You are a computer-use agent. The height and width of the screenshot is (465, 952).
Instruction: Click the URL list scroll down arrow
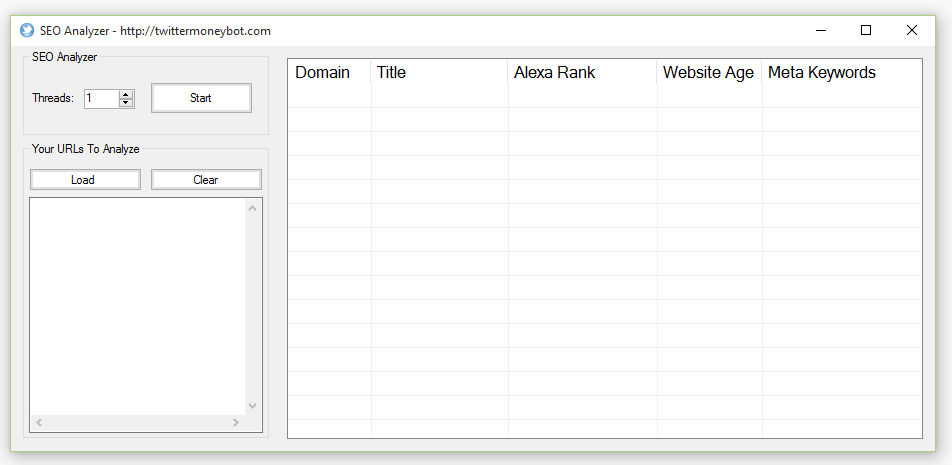pyautogui.click(x=253, y=406)
